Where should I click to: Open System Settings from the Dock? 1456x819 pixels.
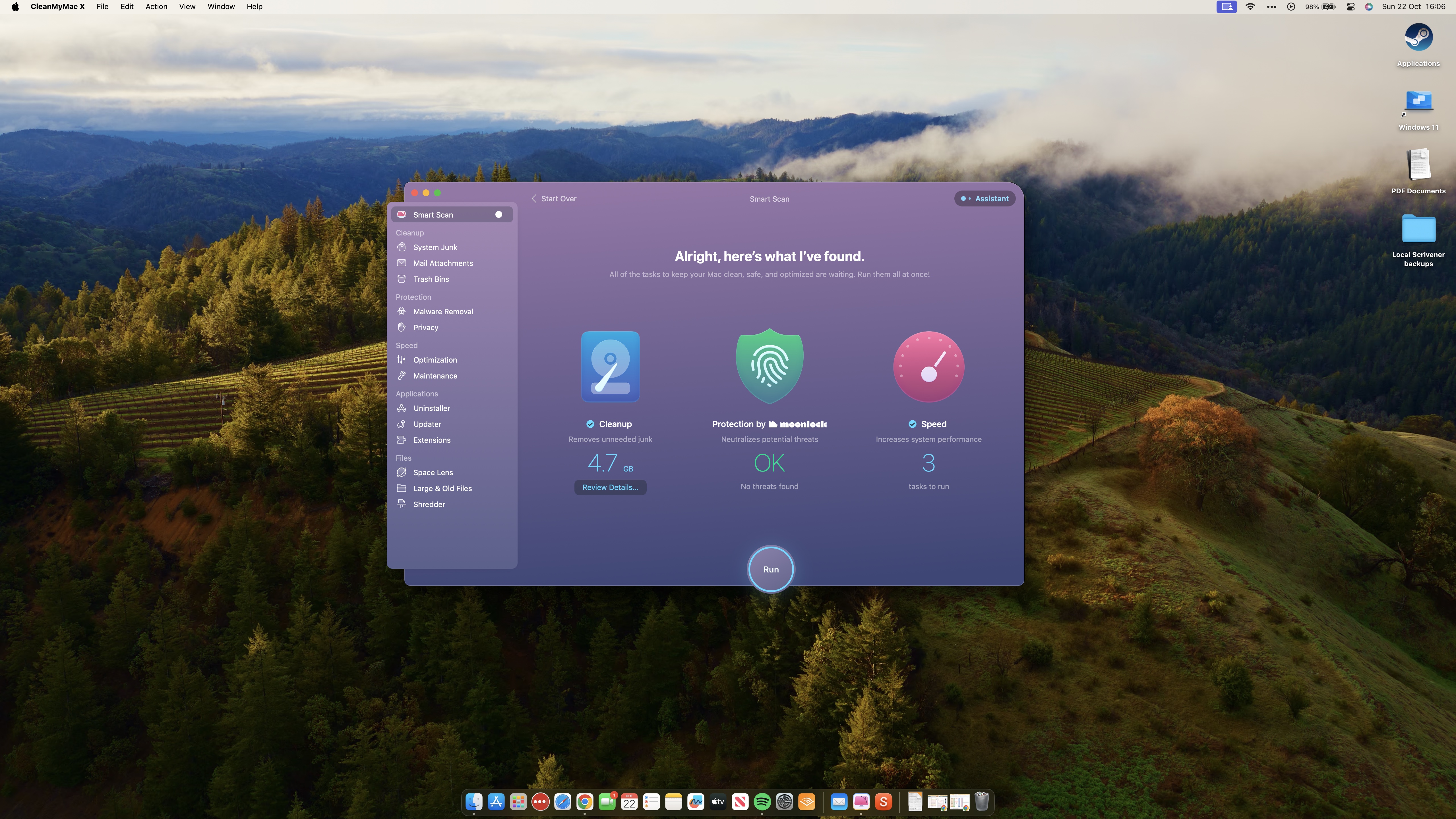[x=785, y=801]
